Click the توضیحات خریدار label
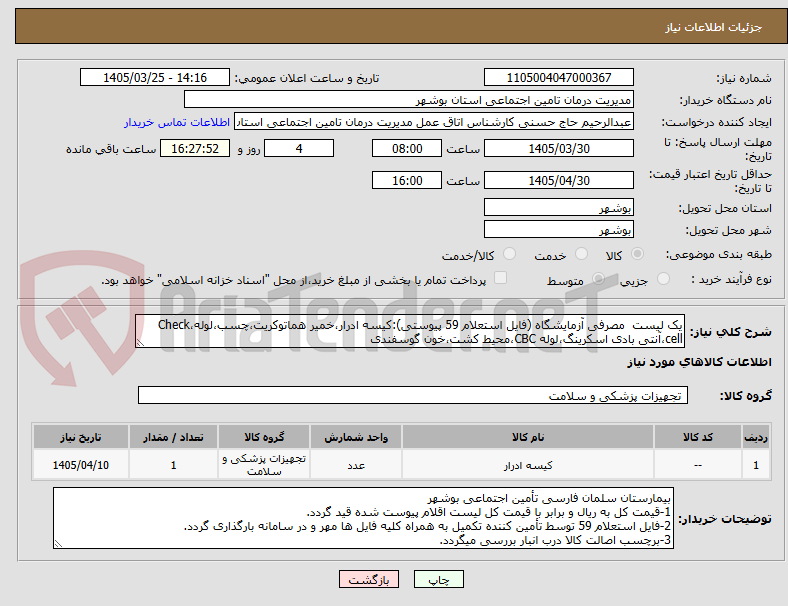 (x=725, y=519)
